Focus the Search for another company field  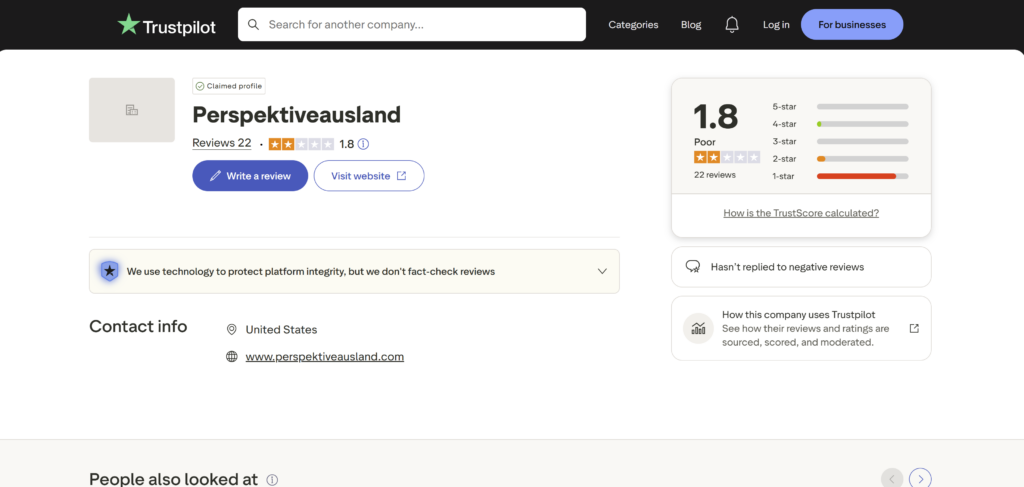(412, 25)
